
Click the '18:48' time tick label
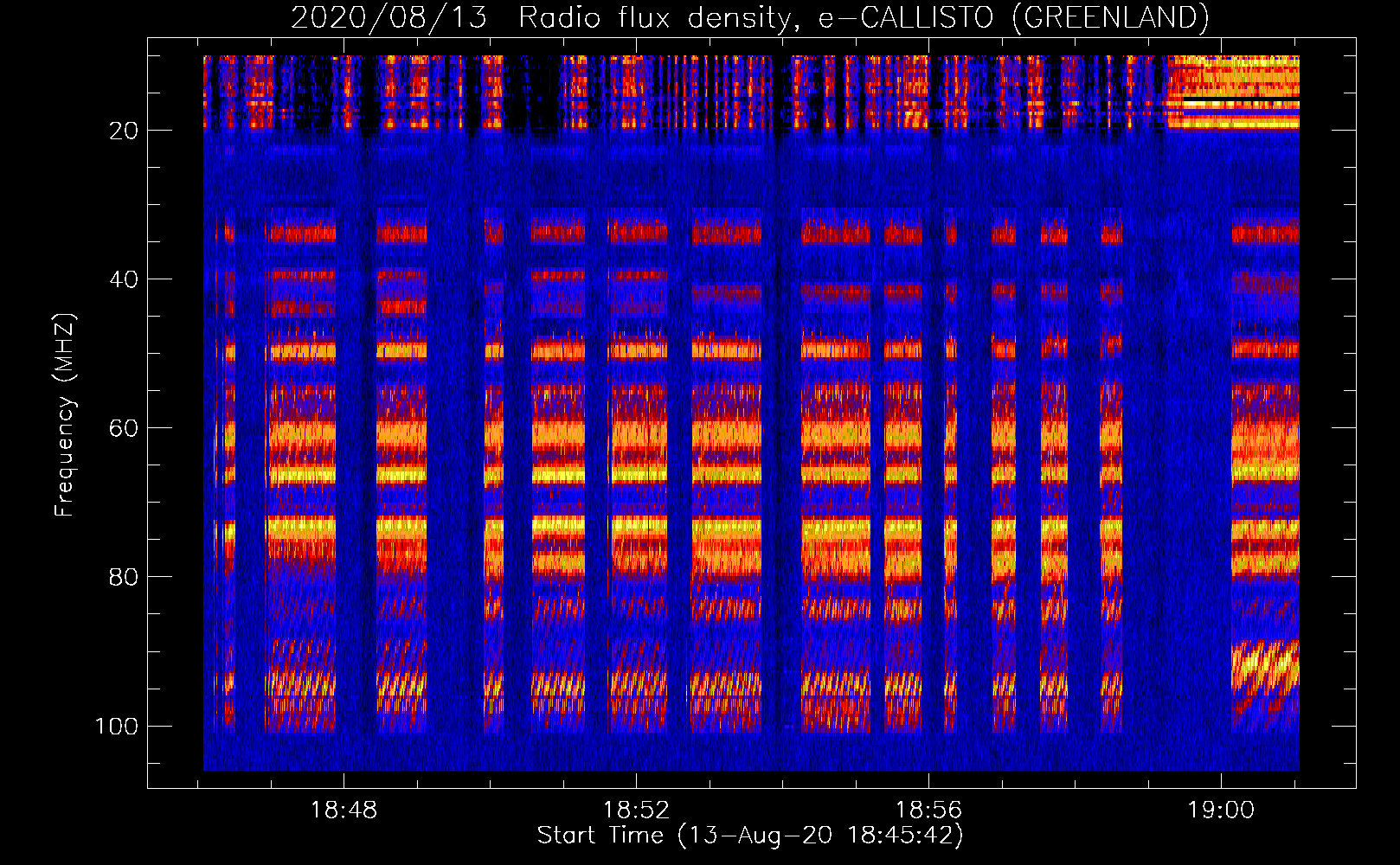344,811
